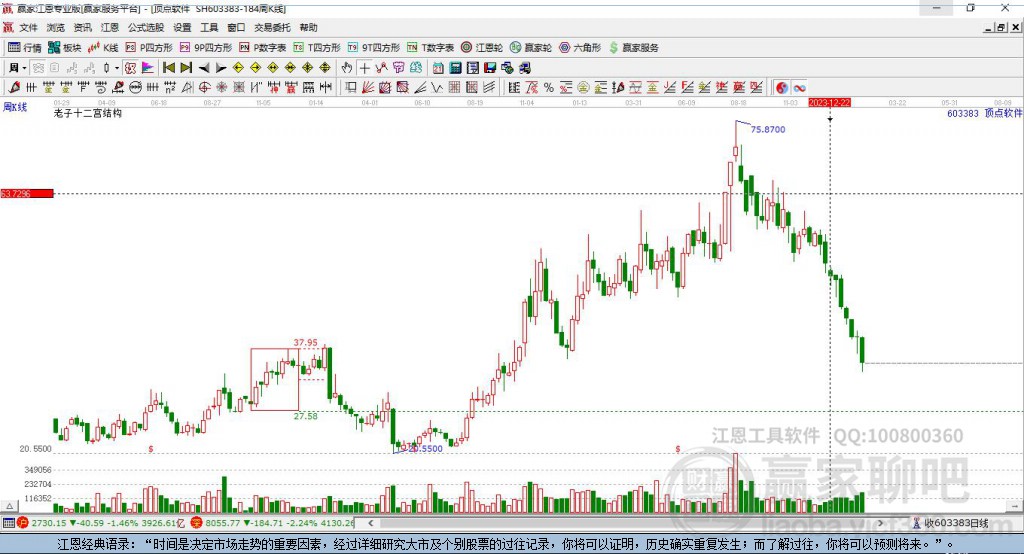This screenshot has width=1024, height=554.
Task: Click the 周K线 period label
Action: pyautogui.click(x=15, y=107)
